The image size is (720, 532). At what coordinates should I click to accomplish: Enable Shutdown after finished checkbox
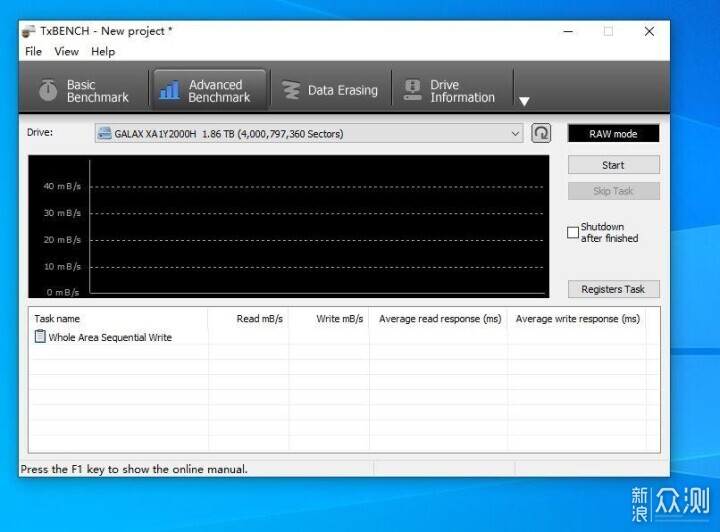[x=573, y=232]
